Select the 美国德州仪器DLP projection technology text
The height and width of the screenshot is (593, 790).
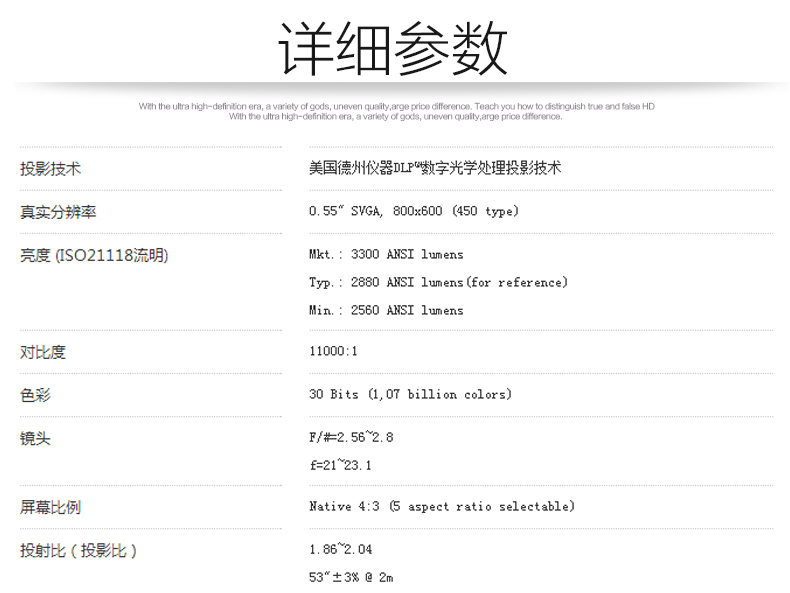click(435, 168)
